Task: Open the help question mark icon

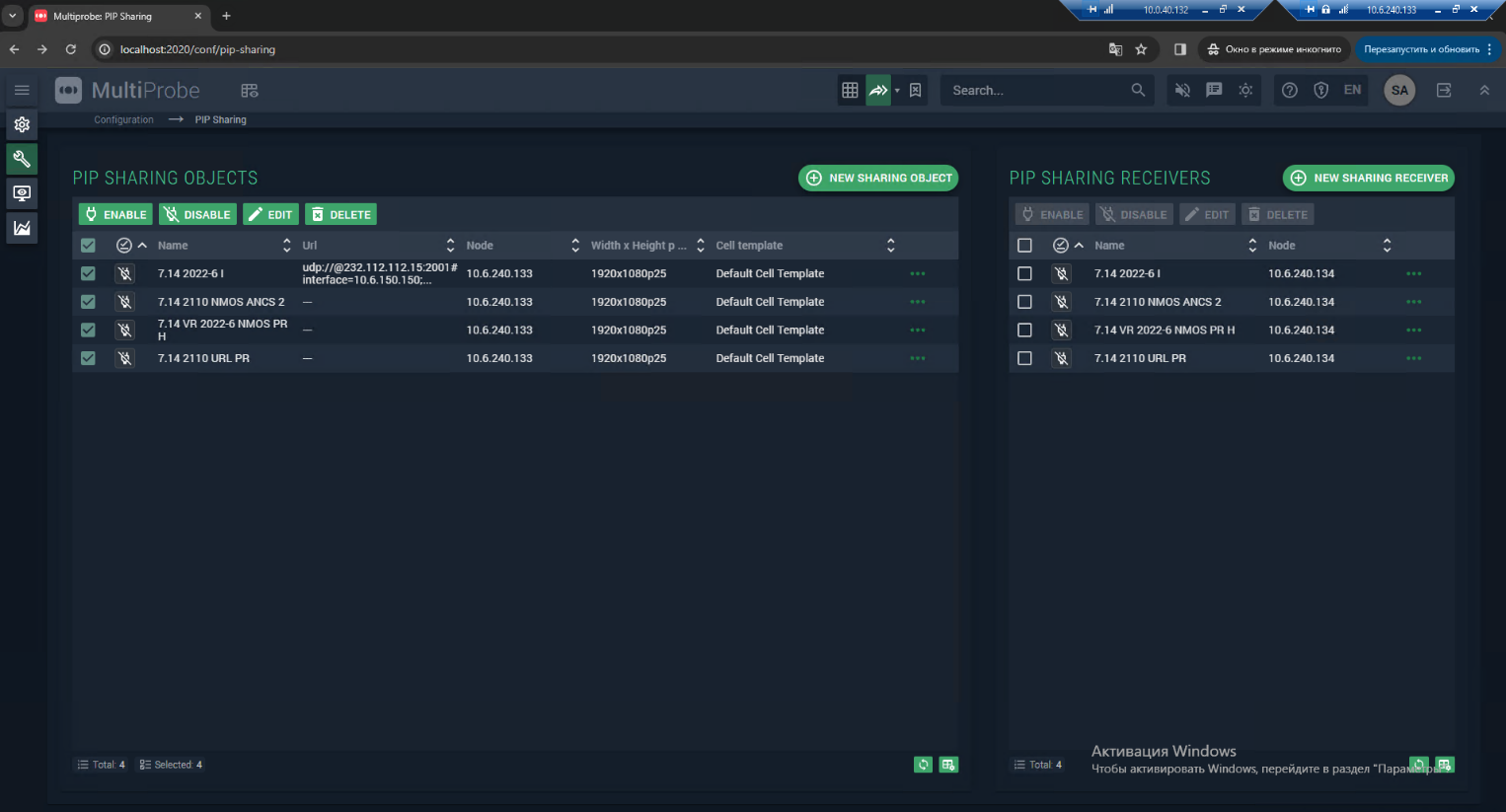Action: point(1290,90)
